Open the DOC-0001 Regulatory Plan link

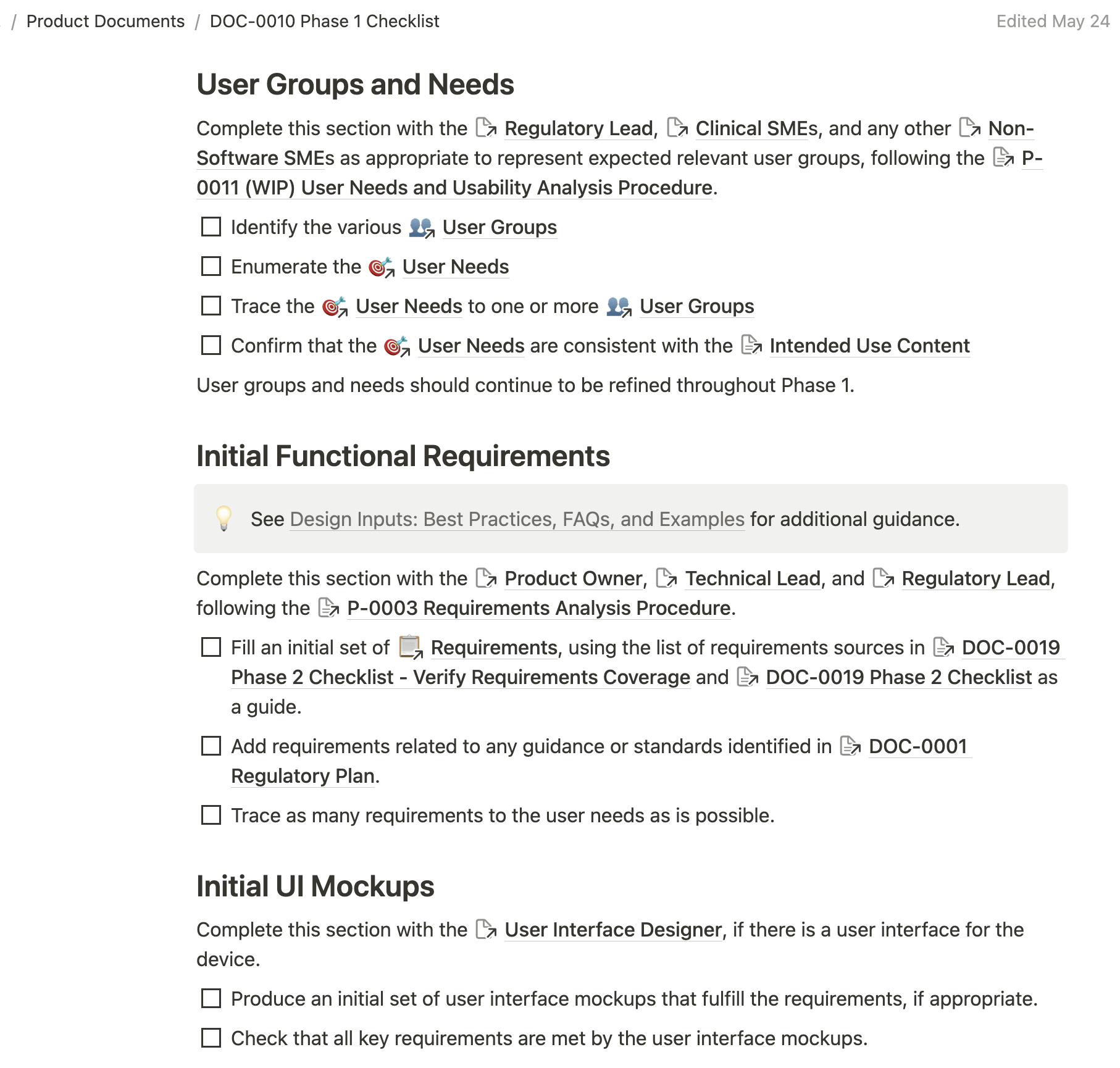coord(917,746)
